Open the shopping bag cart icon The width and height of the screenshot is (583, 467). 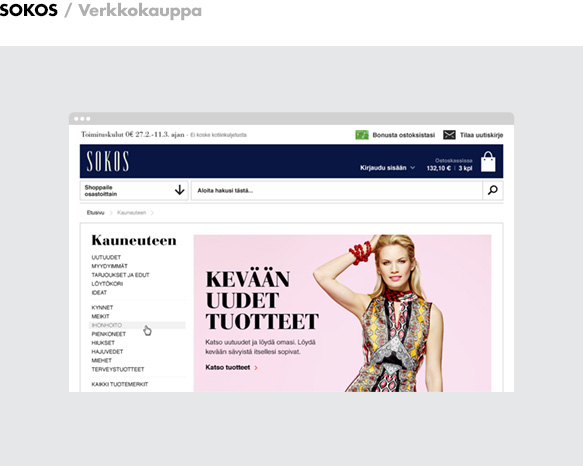[x=488, y=162]
